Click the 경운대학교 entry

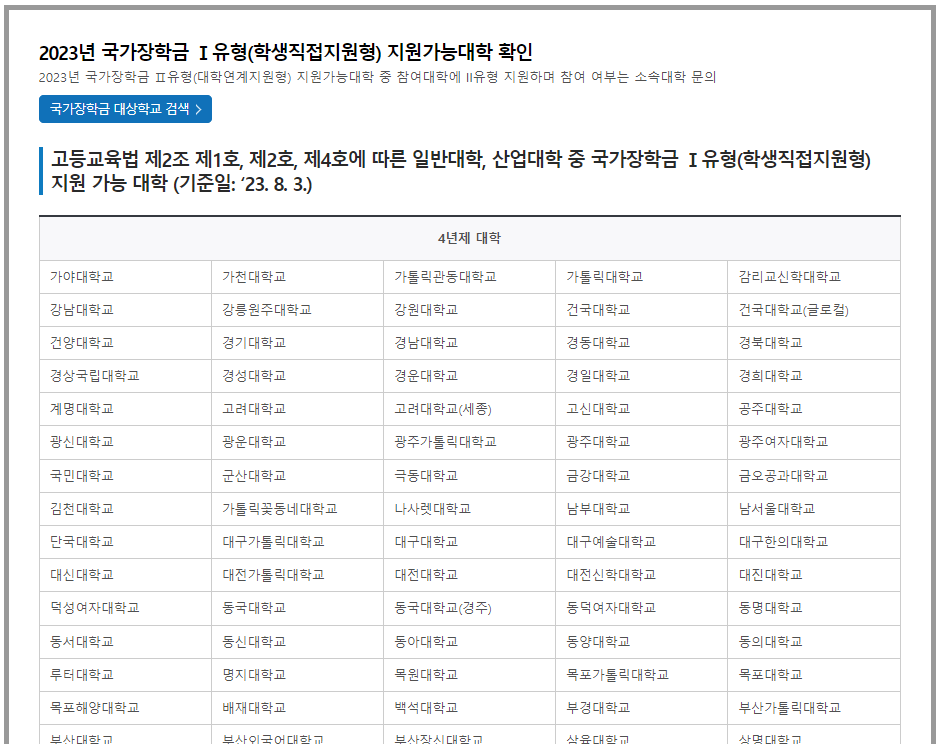click(x=470, y=376)
